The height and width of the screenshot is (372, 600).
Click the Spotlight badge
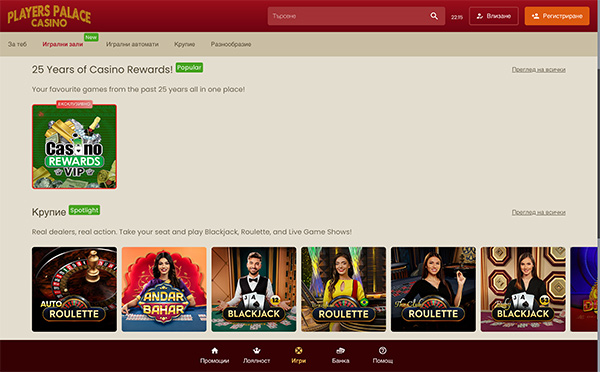point(84,210)
